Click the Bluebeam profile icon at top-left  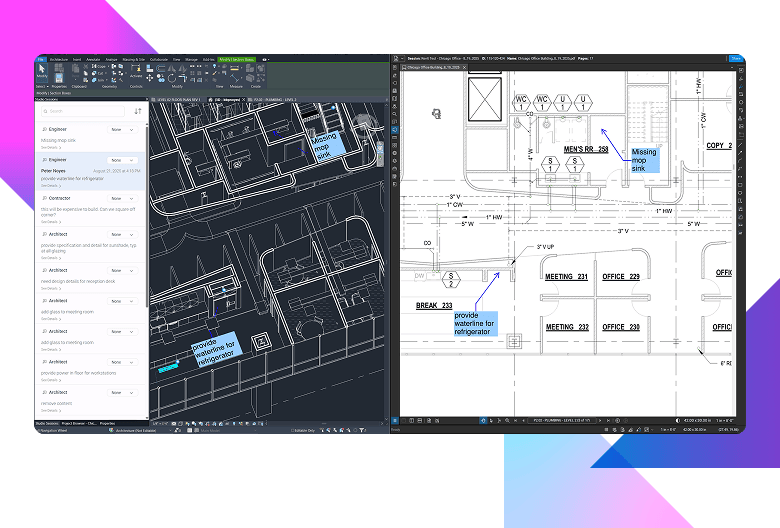pos(395,59)
